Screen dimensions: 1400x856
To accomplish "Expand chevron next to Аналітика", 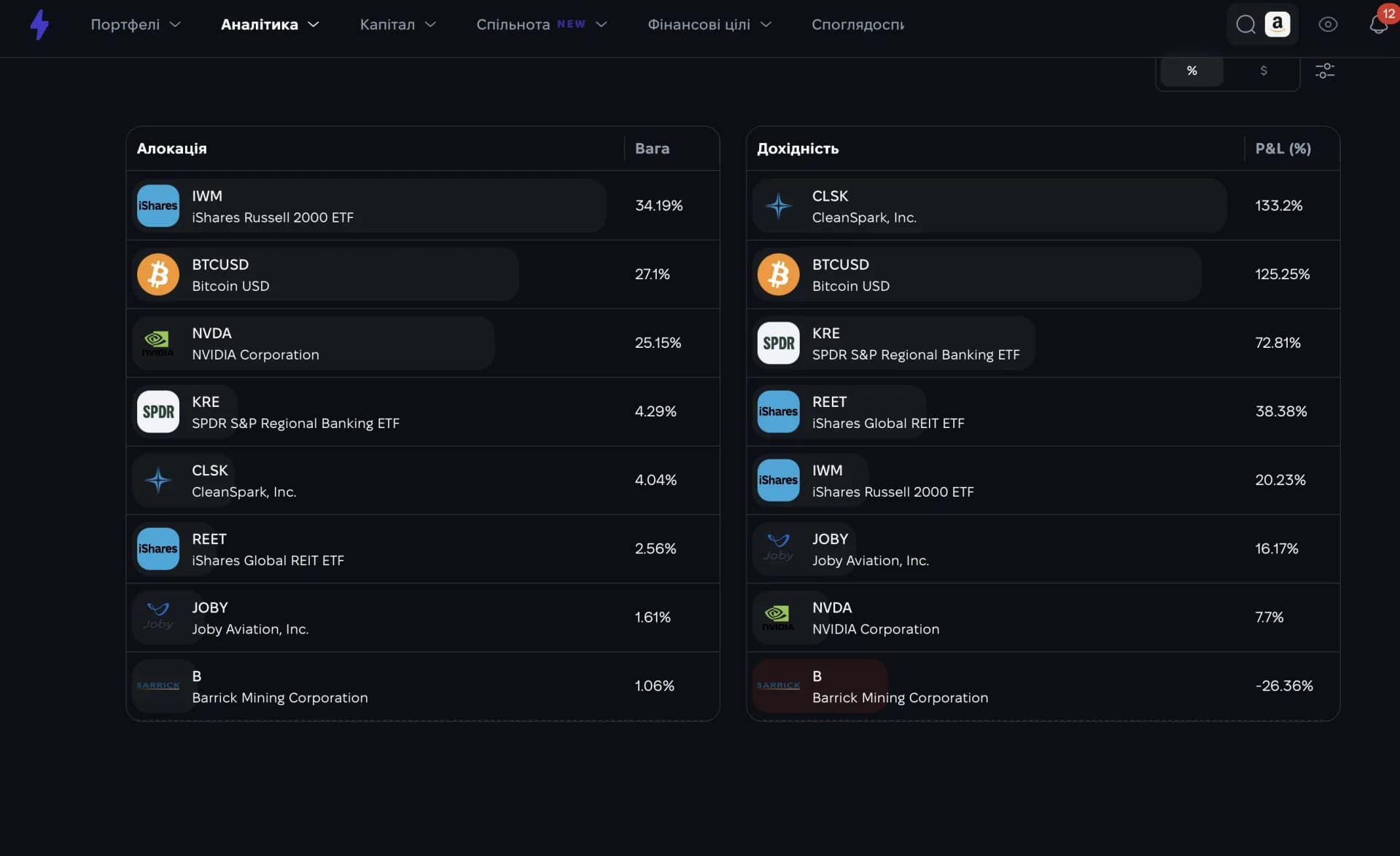I will [314, 24].
